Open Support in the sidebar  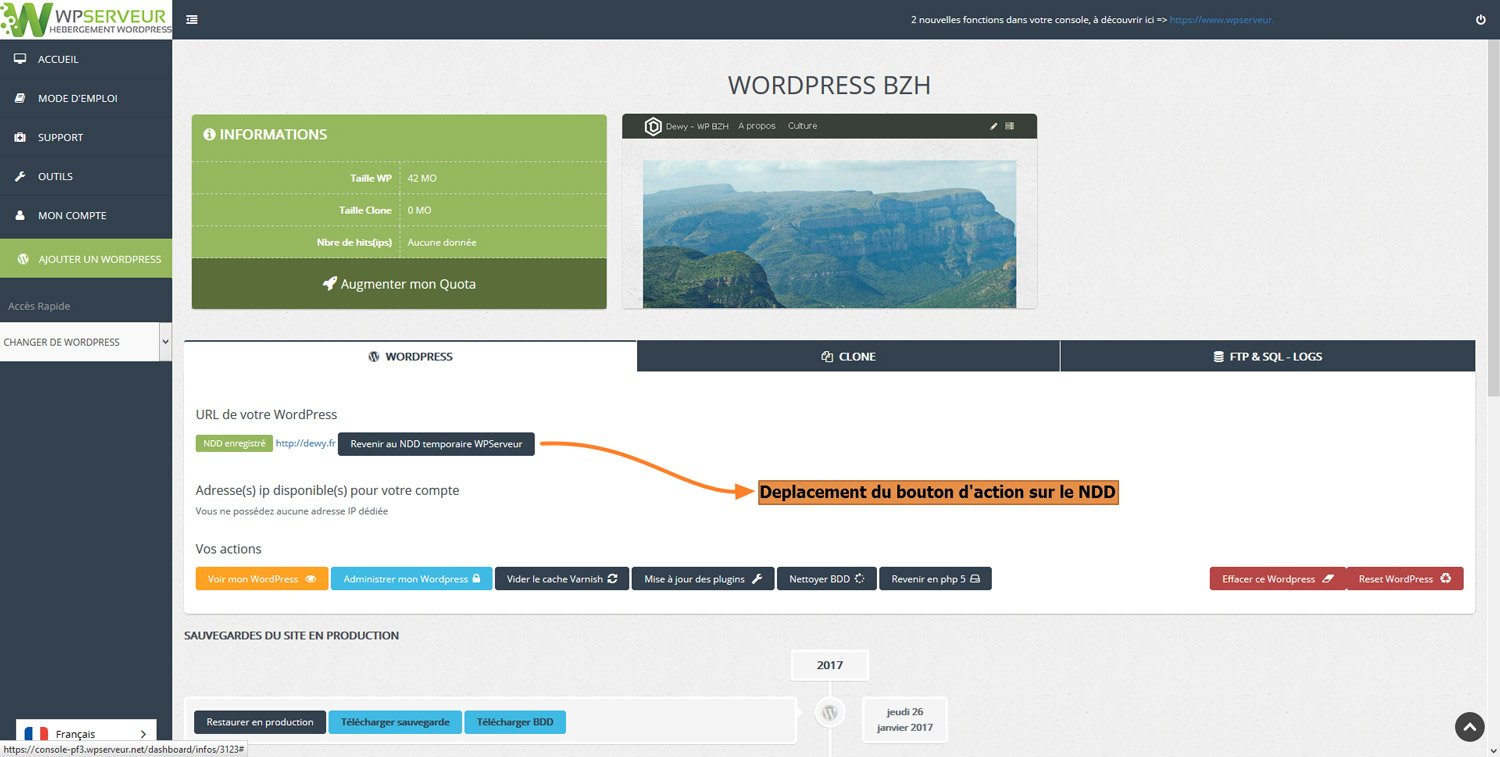pyautogui.click(x=86, y=137)
